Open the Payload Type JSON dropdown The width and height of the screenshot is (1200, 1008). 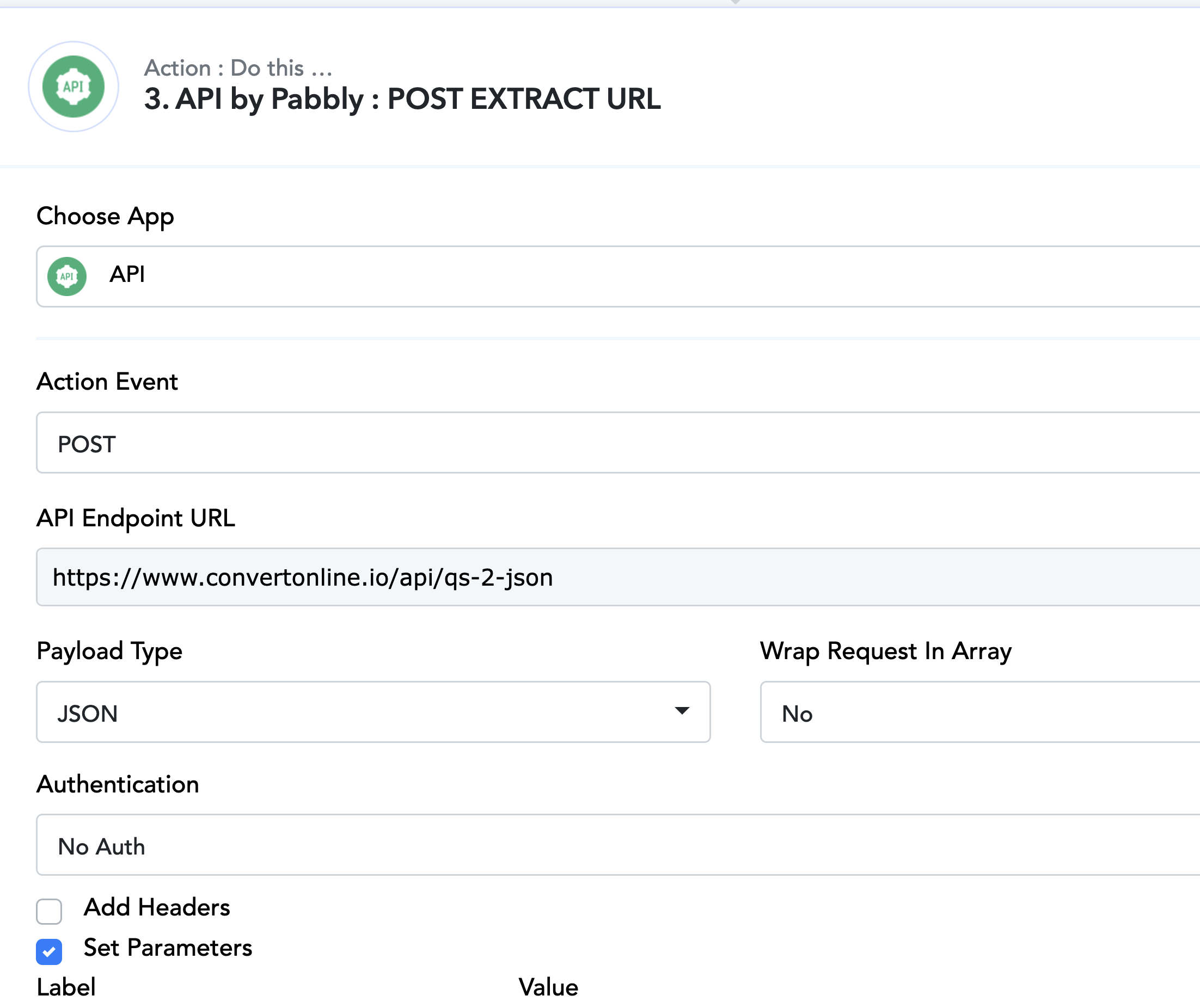coord(374,712)
